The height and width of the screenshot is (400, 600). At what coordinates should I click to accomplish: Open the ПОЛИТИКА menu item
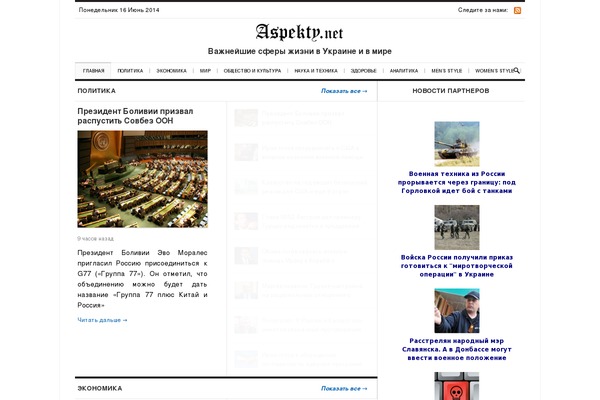click(130, 71)
